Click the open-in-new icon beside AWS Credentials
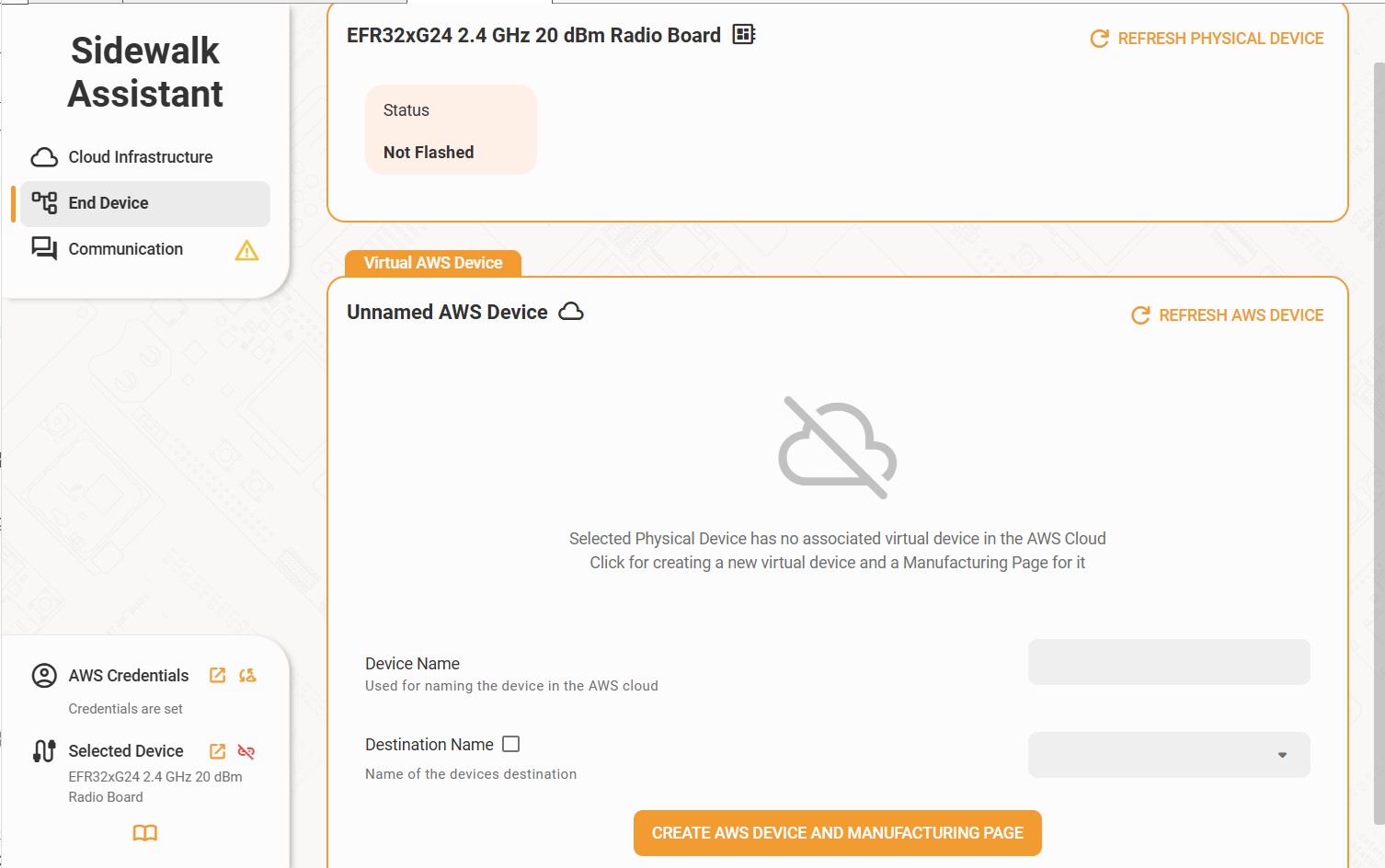Viewport: 1385px width, 868px height. pos(218,676)
